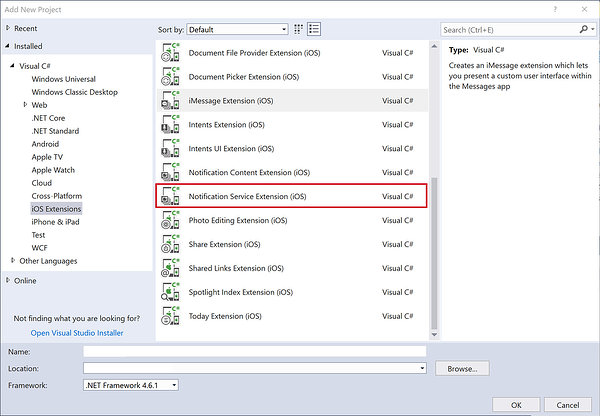Click the Today Extension template icon
The width and height of the screenshot is (600, 416).
point(171,316)
